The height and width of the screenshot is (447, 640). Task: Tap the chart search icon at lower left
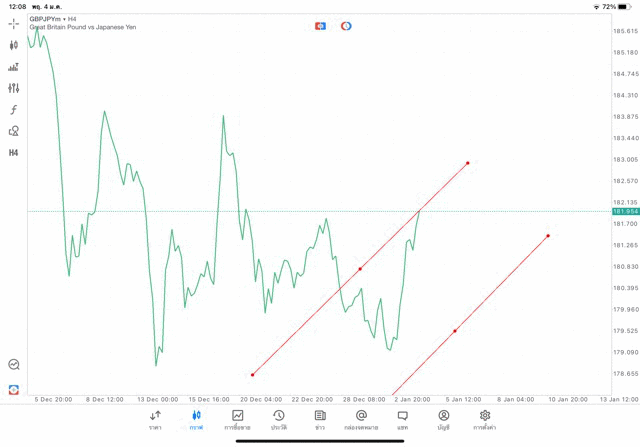14,365
